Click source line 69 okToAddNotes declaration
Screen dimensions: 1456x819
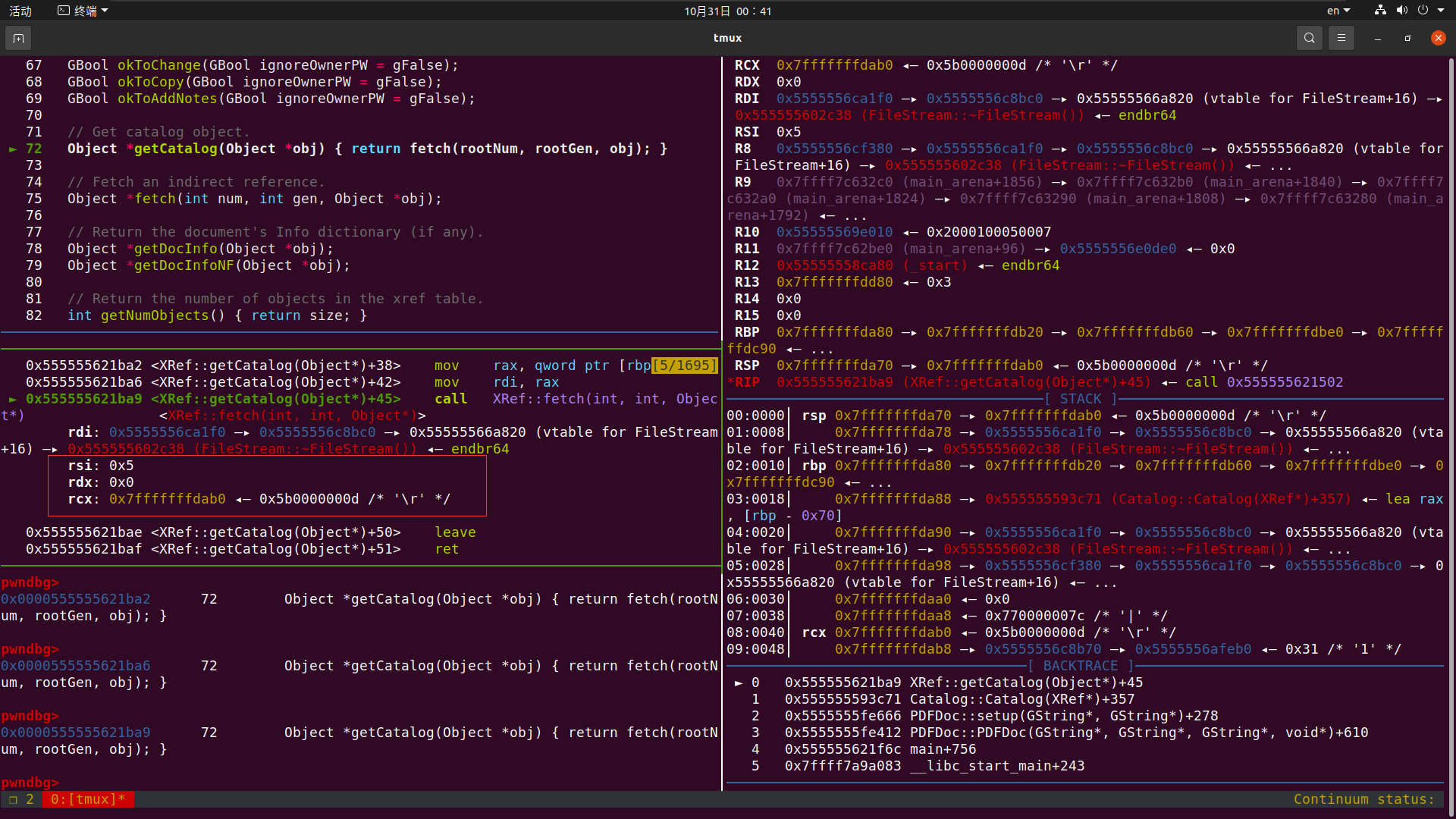pos(271,99)
